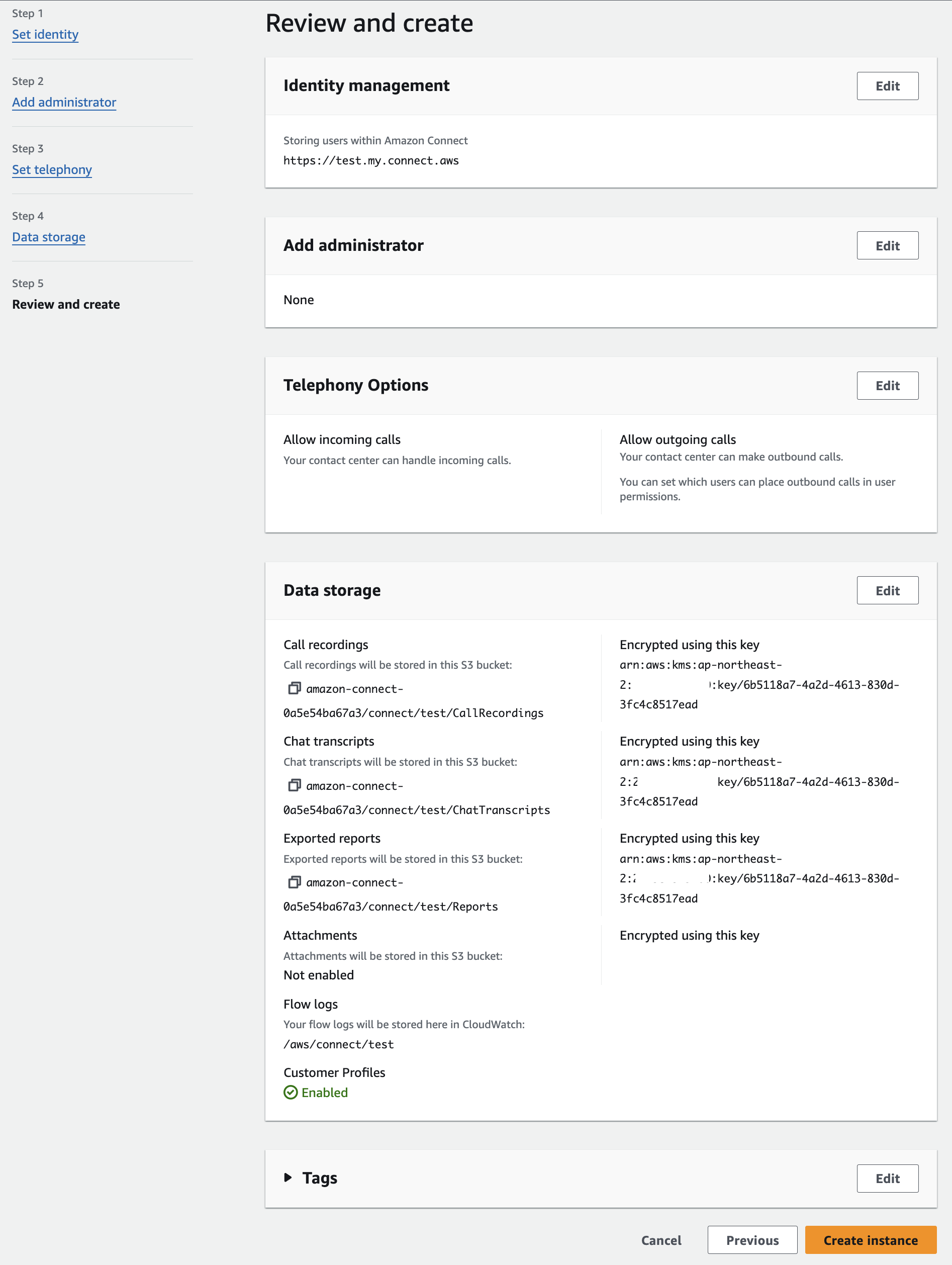Image resolution: width=952 pixels, height=1265 pixels.
Task: Go to Step 1 Set identity
Action: click(x=45, y=34)
